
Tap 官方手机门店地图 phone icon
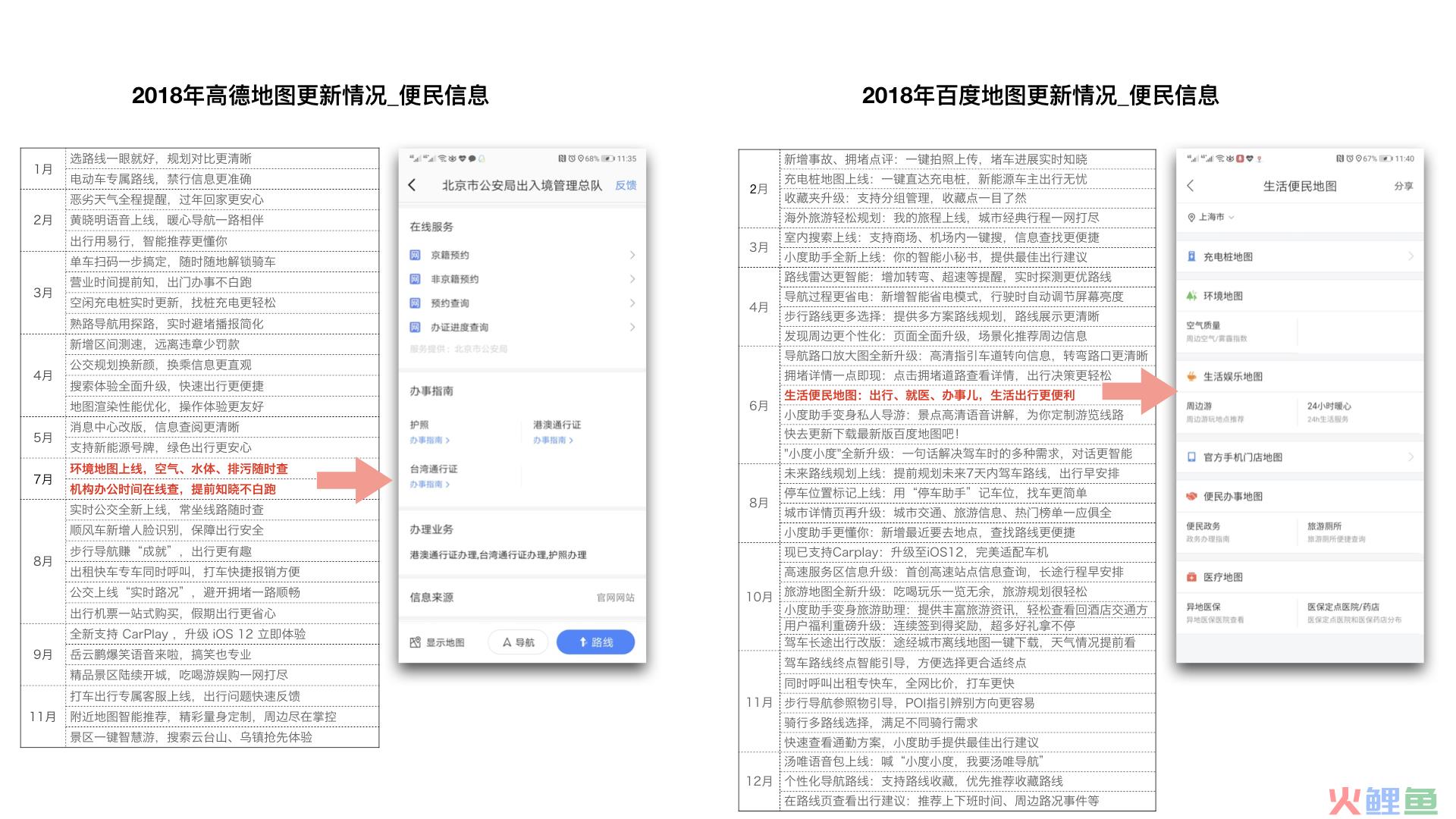tap(1191, 457)
